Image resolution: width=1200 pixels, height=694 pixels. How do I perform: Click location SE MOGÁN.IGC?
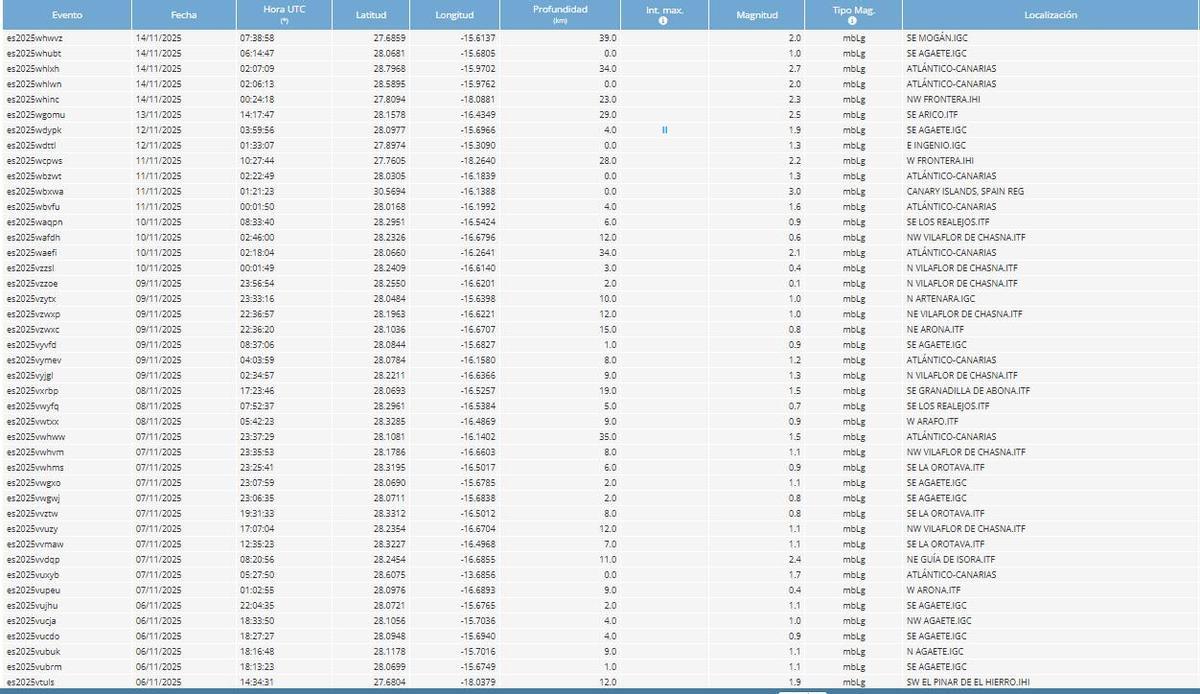pos(937,38)
